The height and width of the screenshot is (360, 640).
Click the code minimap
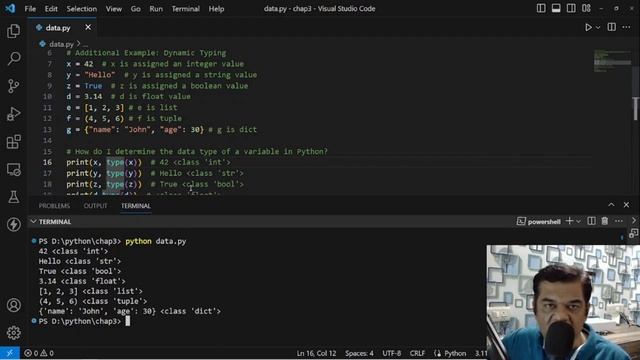pyautogui.click(x=612, y=61)
